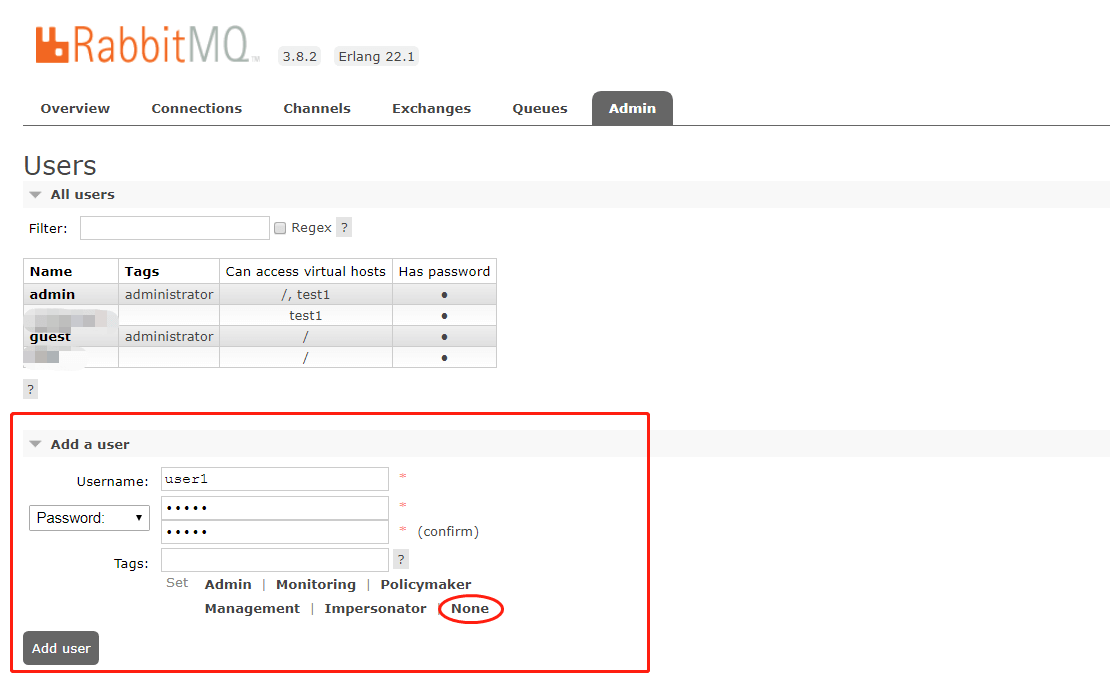Open the Regex filter help icon
1110x676 pixels.
[x=344, y=227]
